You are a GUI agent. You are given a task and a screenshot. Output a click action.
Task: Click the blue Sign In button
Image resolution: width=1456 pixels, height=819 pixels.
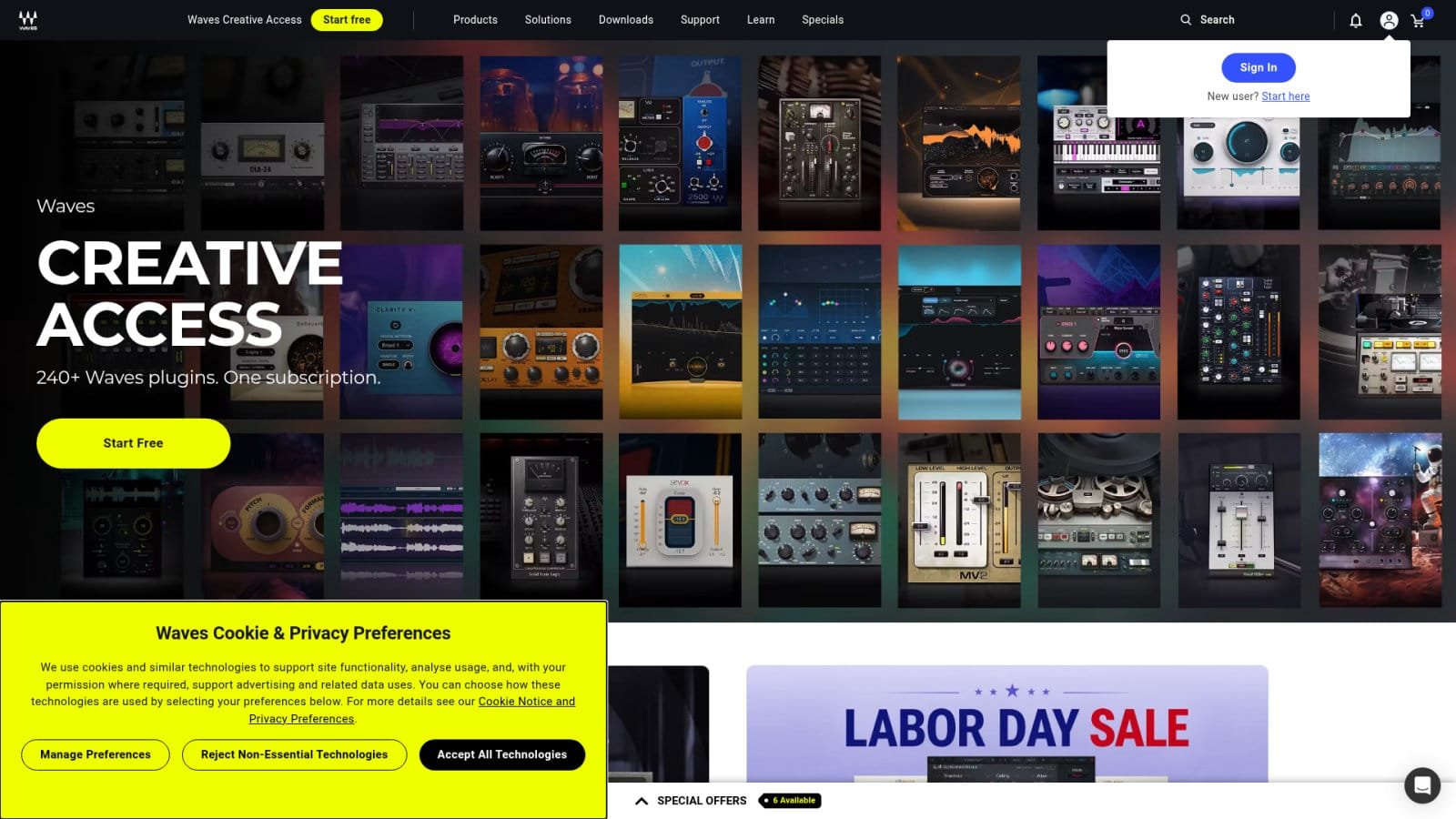point(1259,67)
